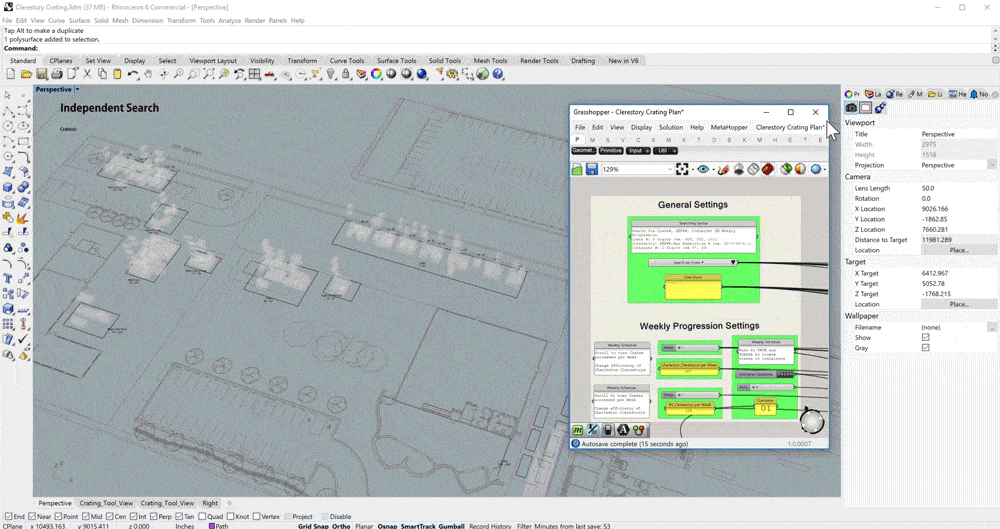Click the camera icon in Properties panel

click(851, 108)
